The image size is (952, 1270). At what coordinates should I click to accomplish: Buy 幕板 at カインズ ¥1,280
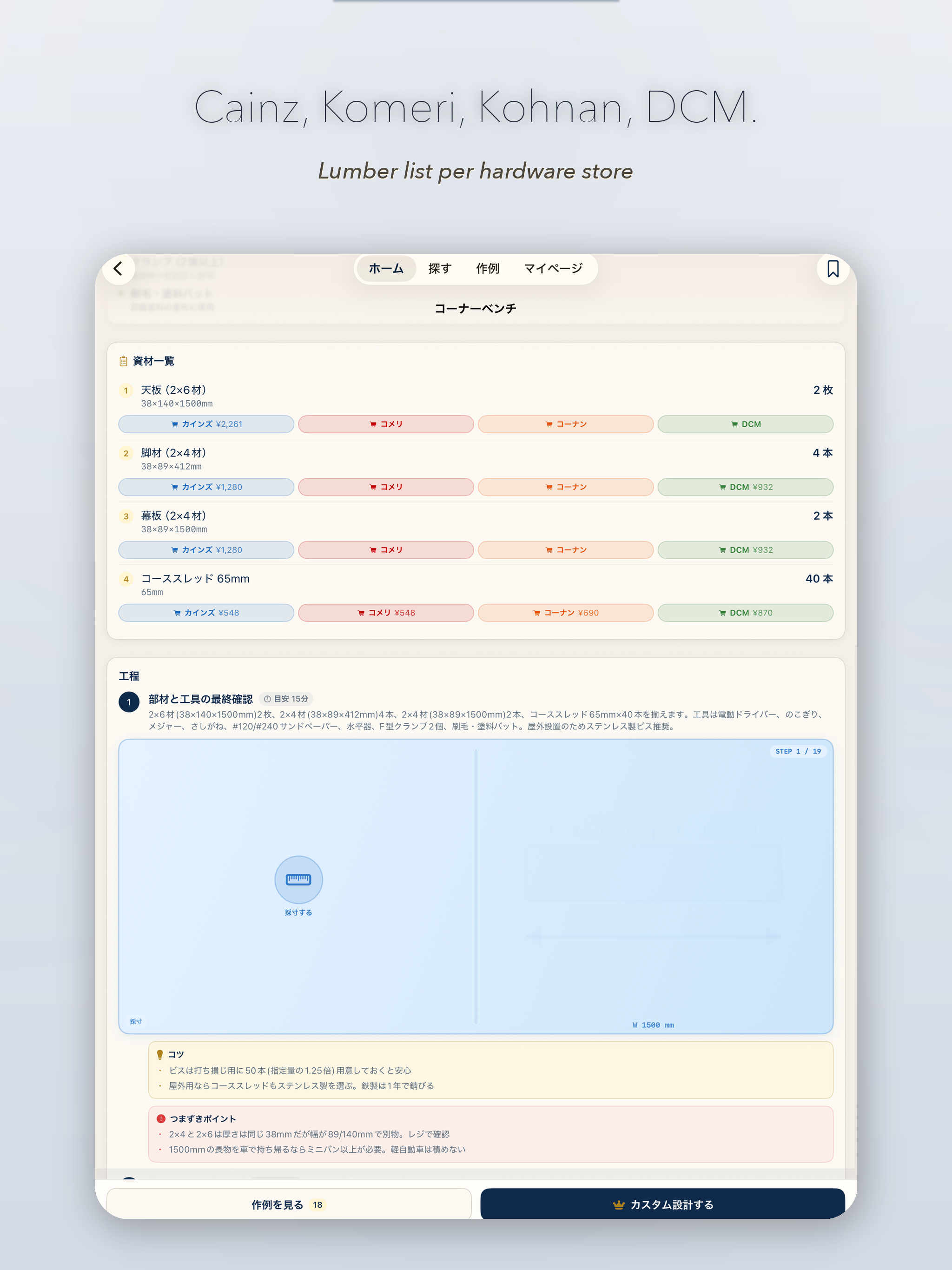coord(206,550)
